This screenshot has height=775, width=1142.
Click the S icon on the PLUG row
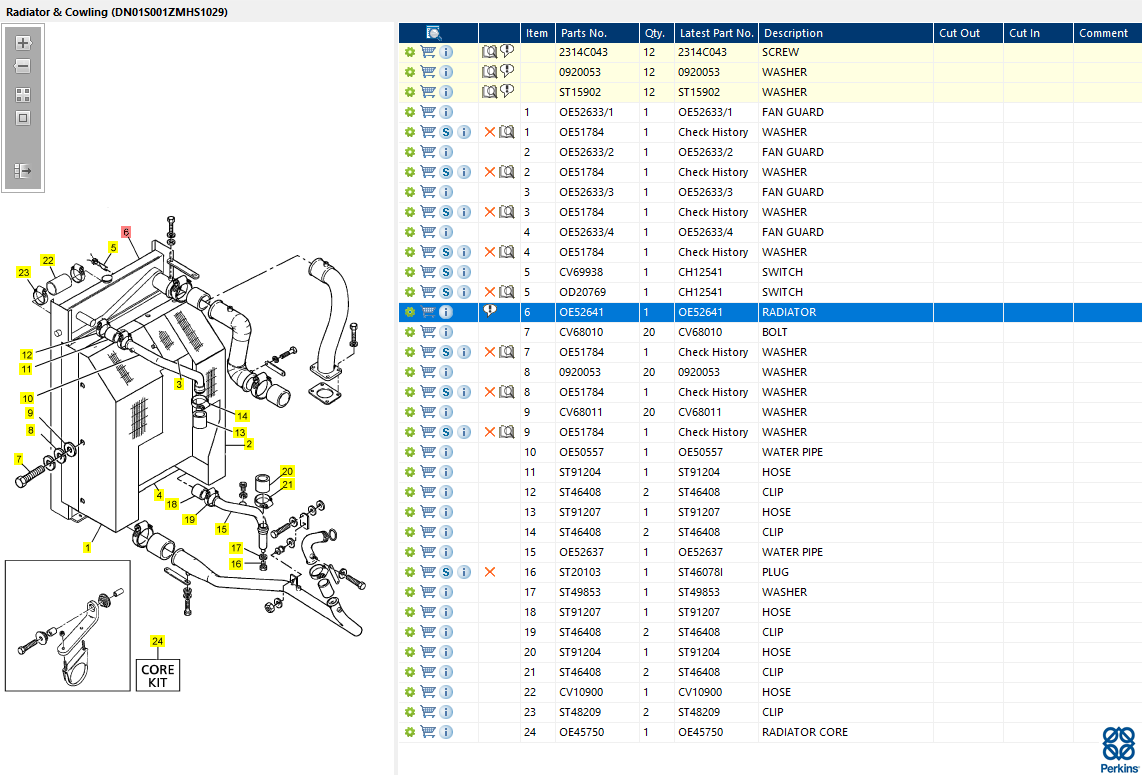click(x=446, y=572)
